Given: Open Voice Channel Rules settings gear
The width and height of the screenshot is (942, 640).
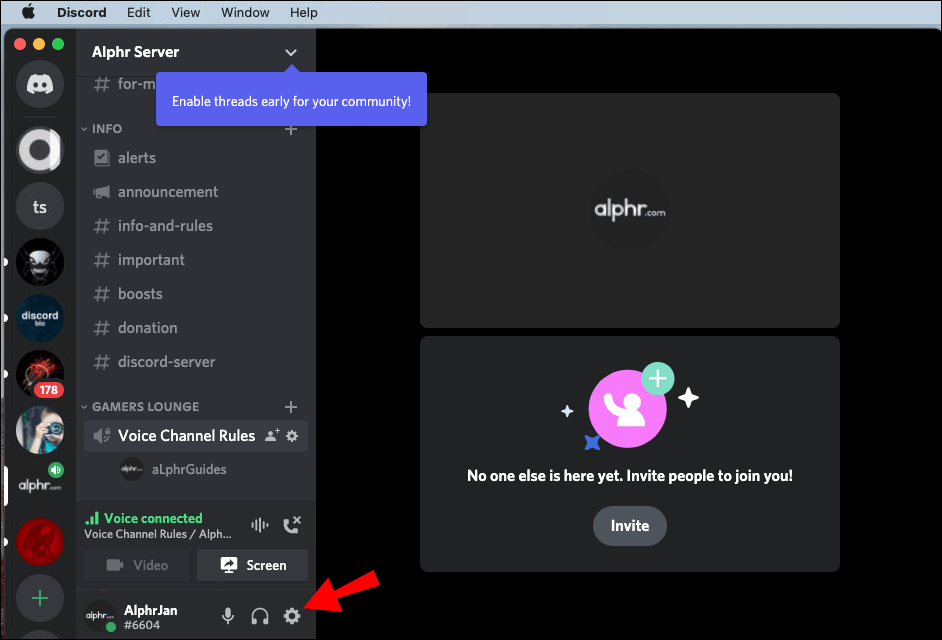Looking at the screenshot, I should coord(292,436).
